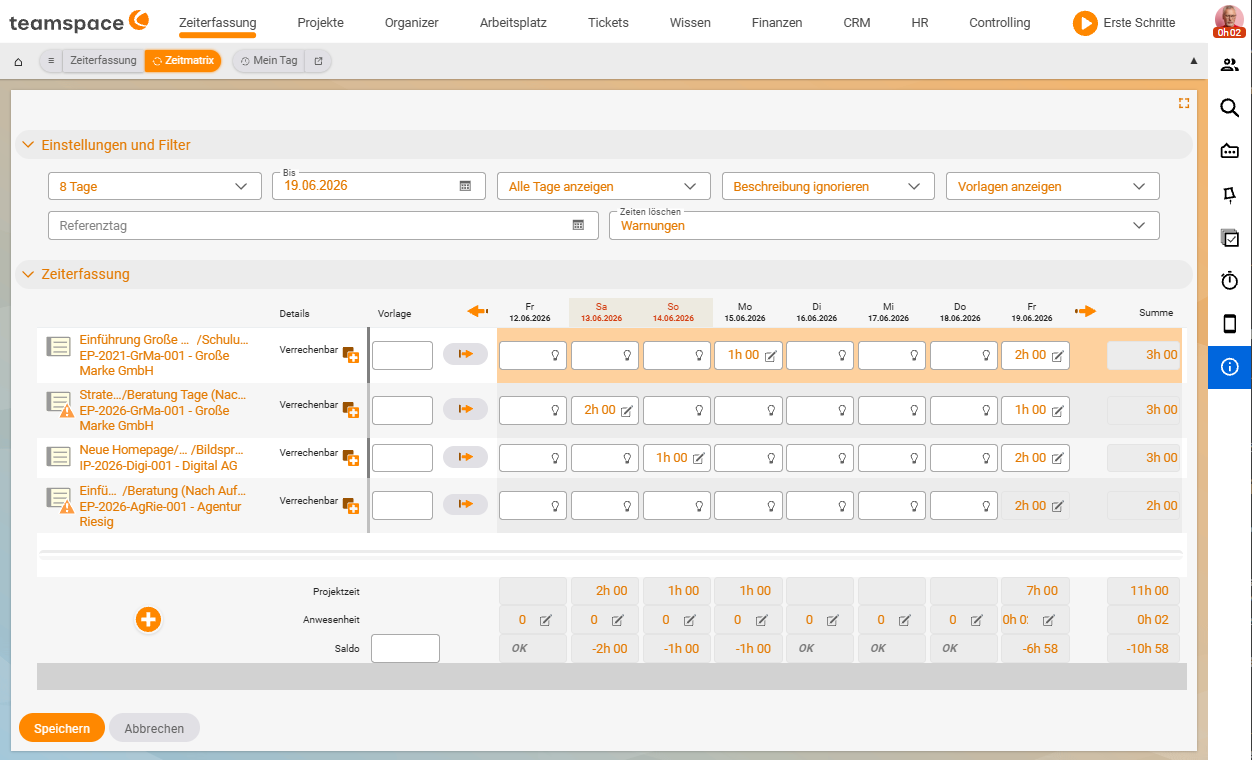Open the Zeiten löschen Warnungen dropdown
The height and width of the screenshot is (760, 1252).
[x=884, y=225]
